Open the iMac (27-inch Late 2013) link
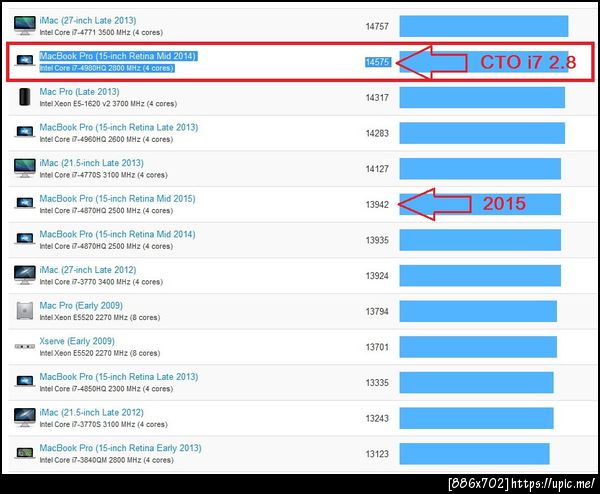This screenshot has height=494, width=600. point(88,20)
